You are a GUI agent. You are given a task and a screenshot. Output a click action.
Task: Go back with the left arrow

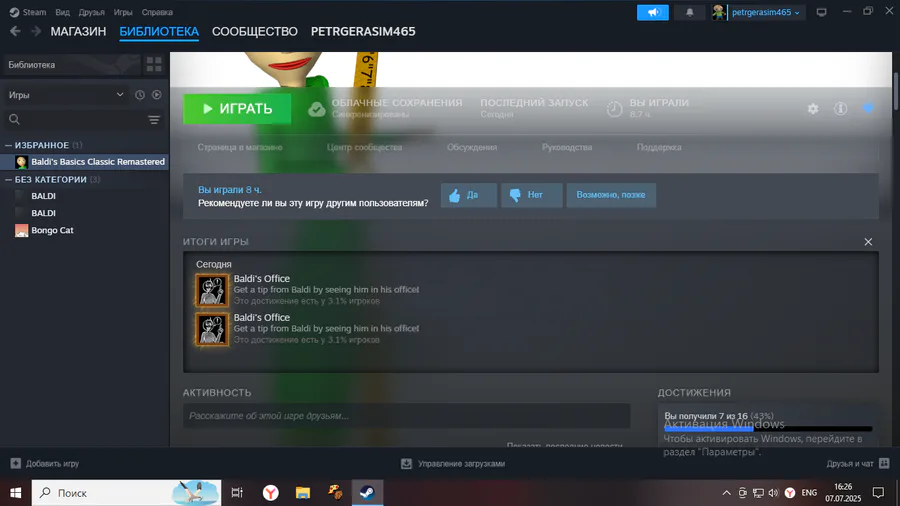15,32
